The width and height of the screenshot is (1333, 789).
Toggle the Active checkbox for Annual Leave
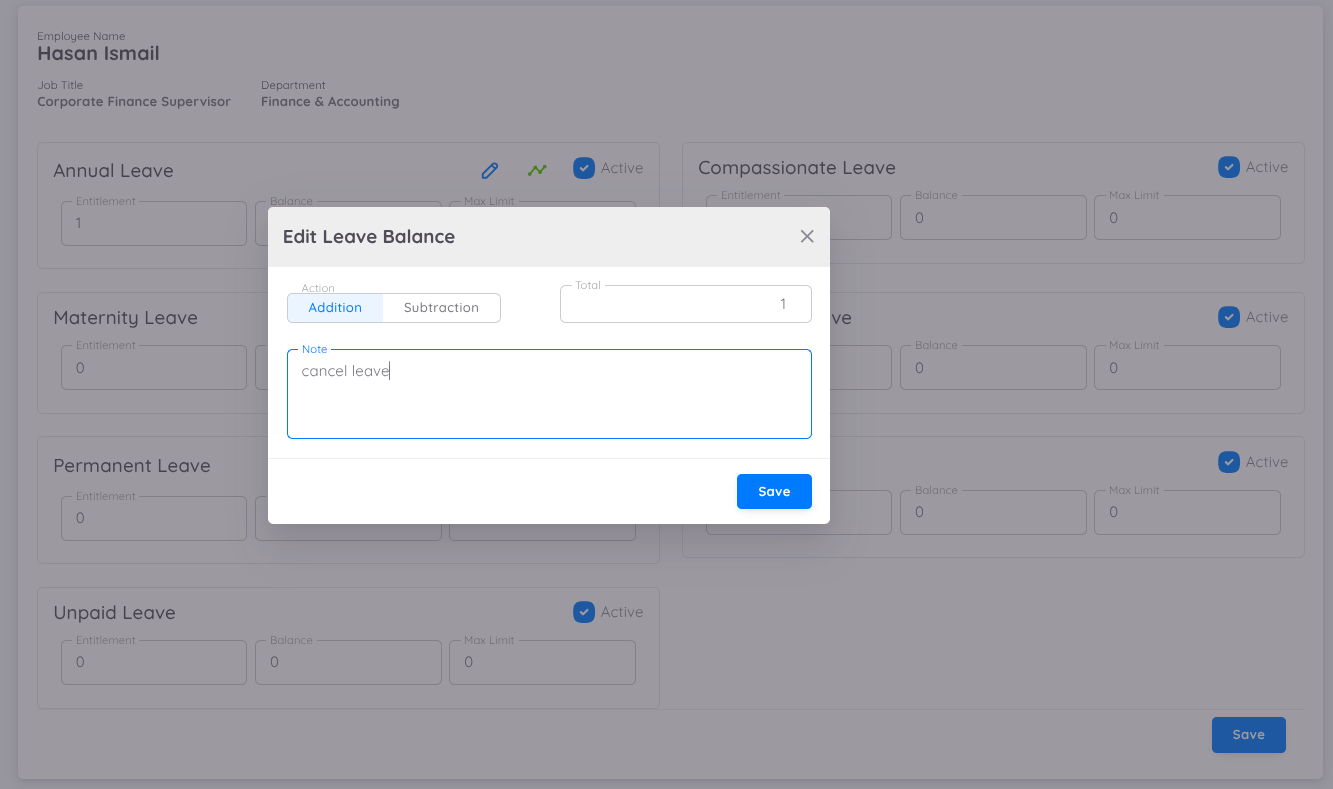(x=583, y=168)
